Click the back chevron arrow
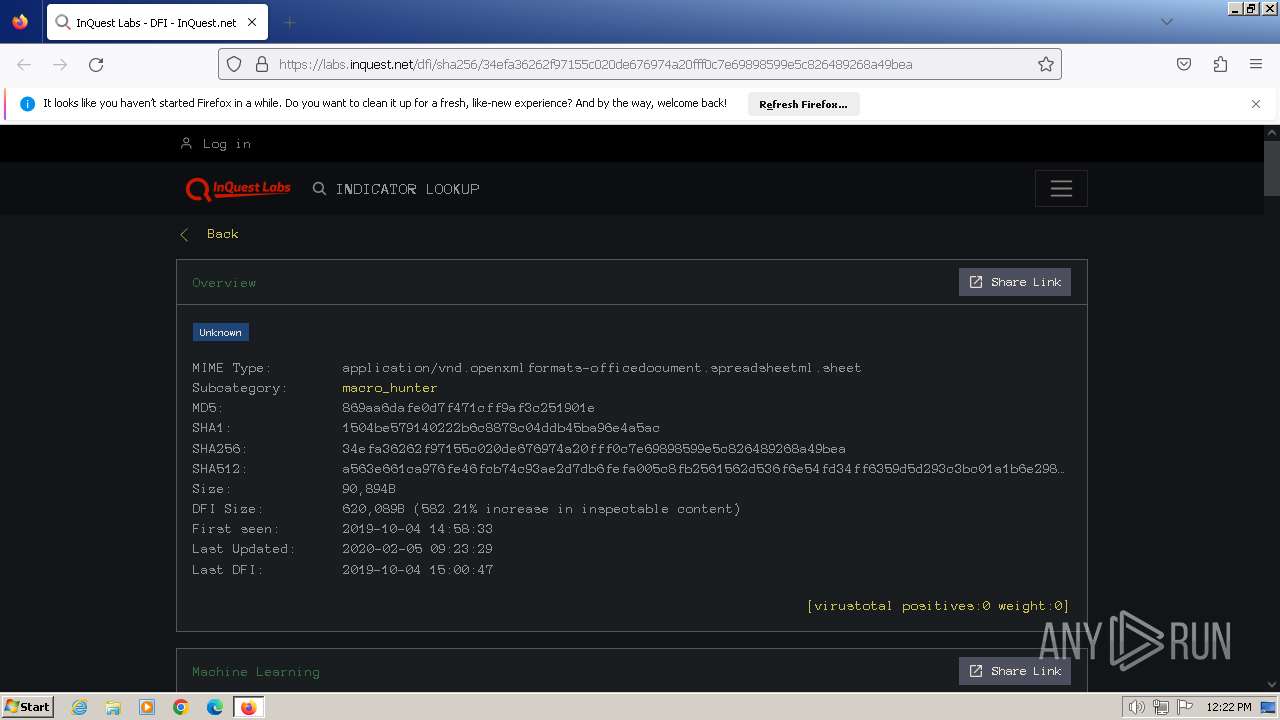Image resolution: width=1280 pixels, height=720 pixels. point(184,234)
